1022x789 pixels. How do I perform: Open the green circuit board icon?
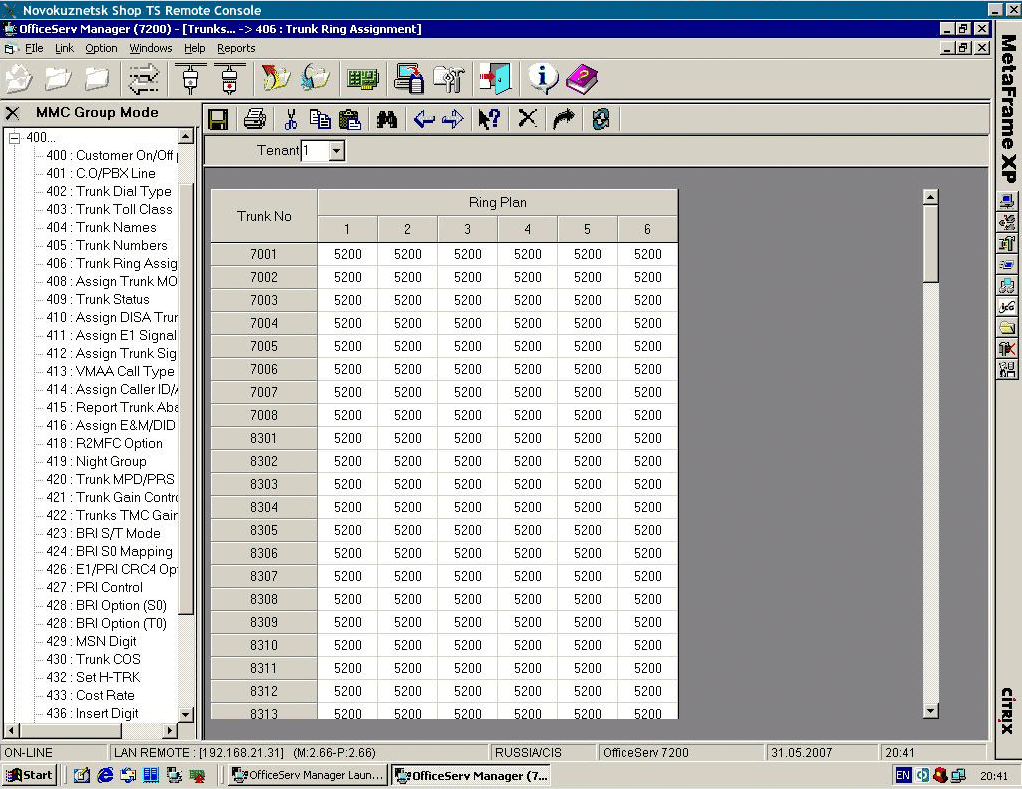[362, 79]
